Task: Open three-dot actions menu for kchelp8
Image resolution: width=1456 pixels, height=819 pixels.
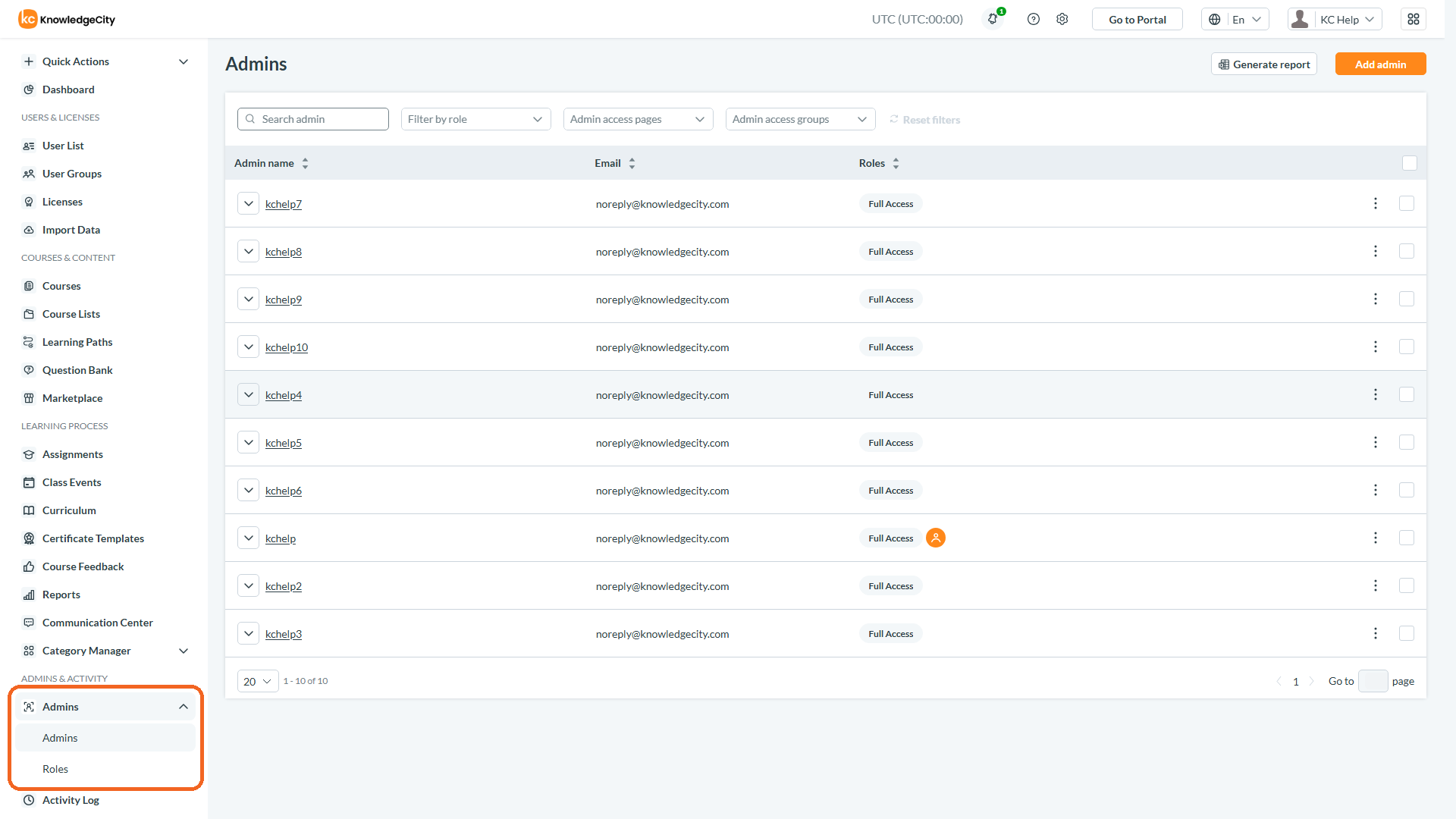Action: click(x=1376, y=251)
